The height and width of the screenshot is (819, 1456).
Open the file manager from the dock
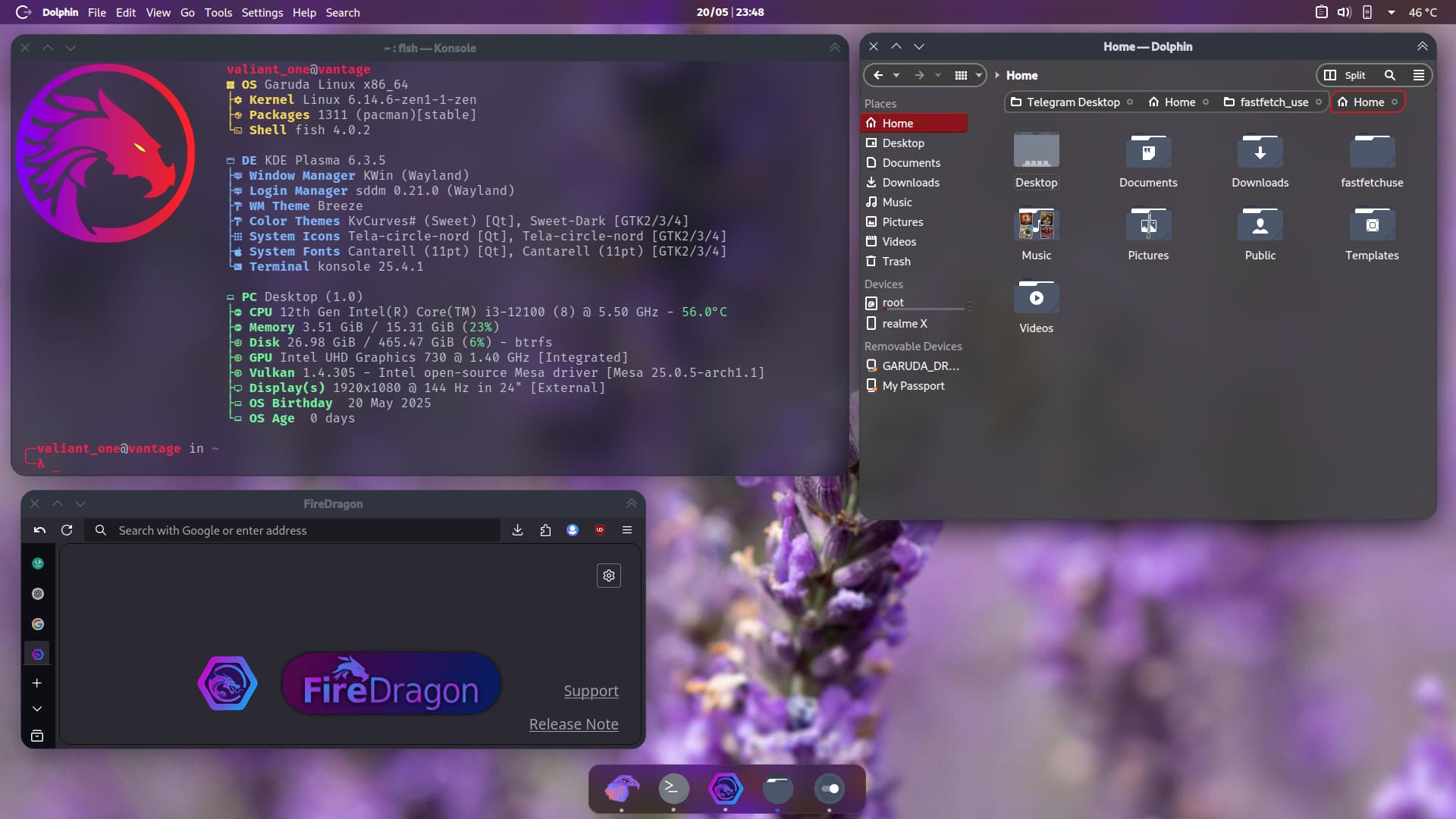pos(777,789)
